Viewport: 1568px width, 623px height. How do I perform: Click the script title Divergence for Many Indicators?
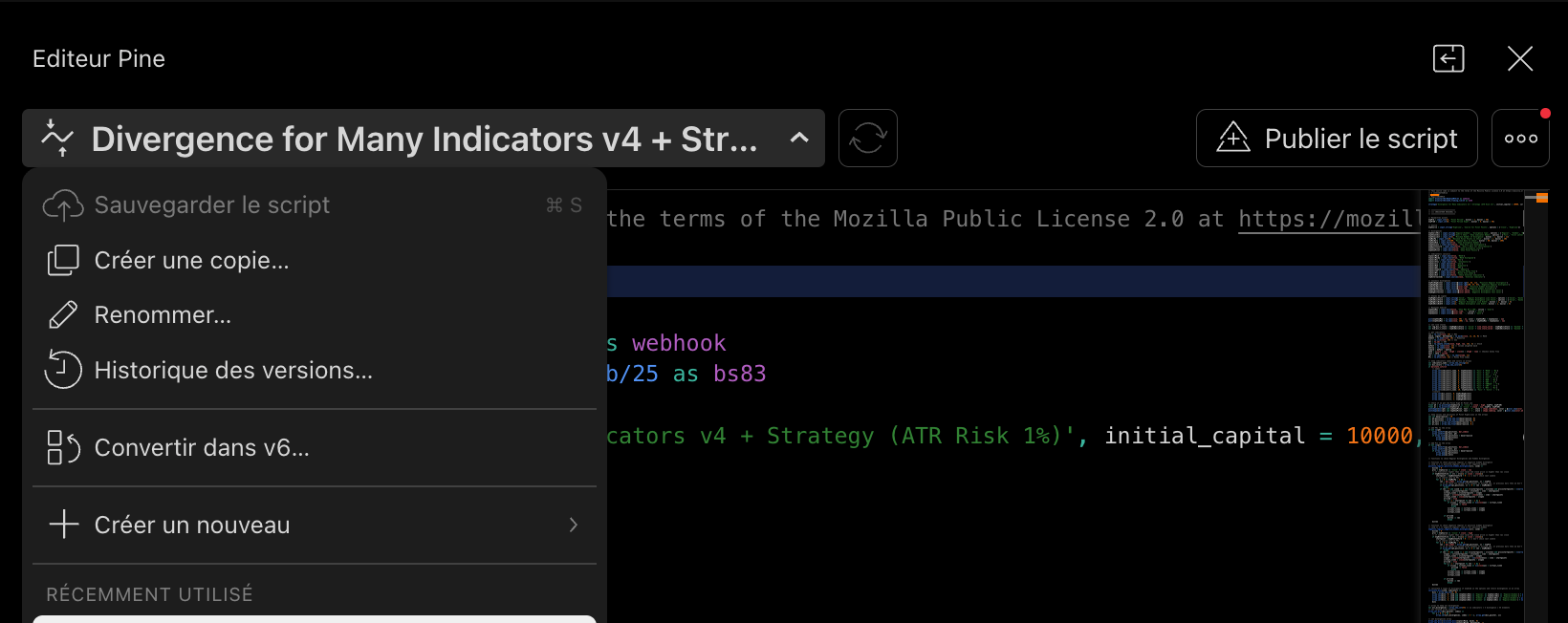[425, 140]
